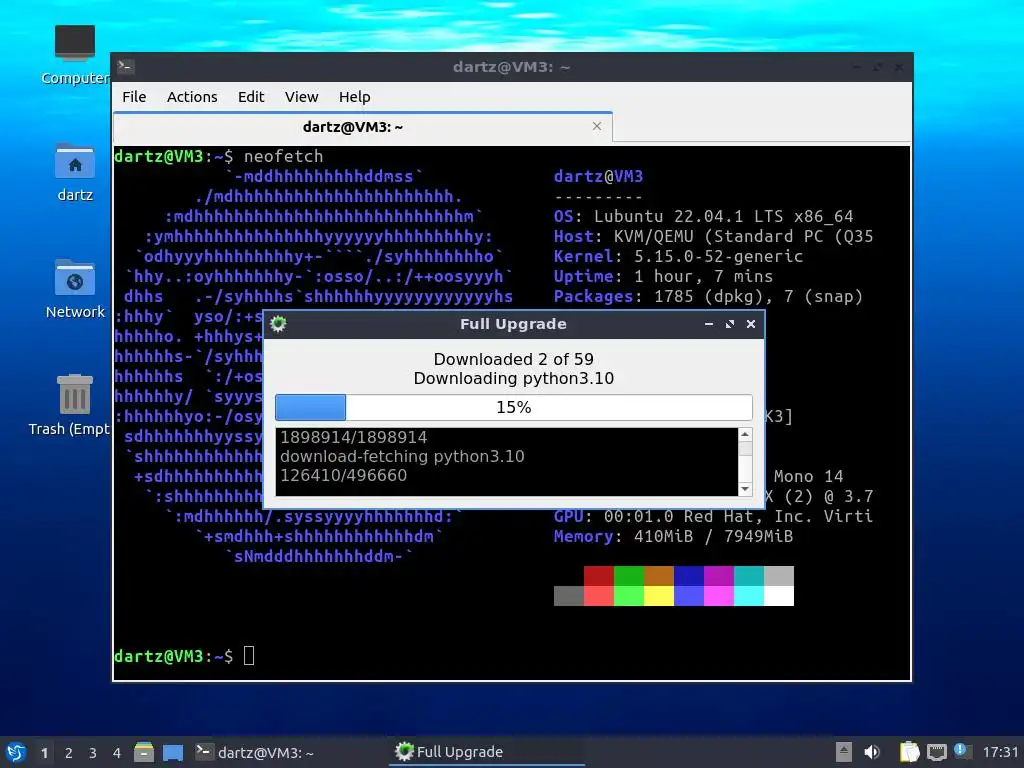Click the 'Packages: 1785 (dpkg)' line
Image resolution: width=1024 pixels, height=768 pixels.
(x=708, y=296)
